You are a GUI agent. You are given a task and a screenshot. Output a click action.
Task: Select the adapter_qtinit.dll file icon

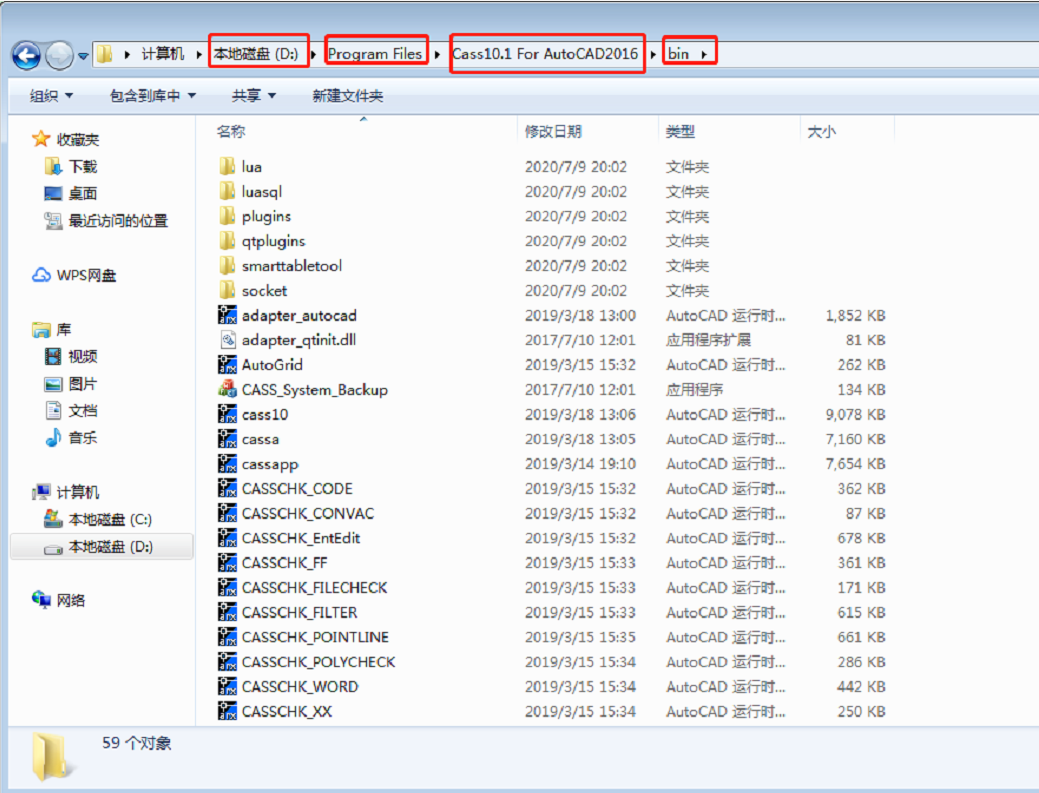click(227, 340)
